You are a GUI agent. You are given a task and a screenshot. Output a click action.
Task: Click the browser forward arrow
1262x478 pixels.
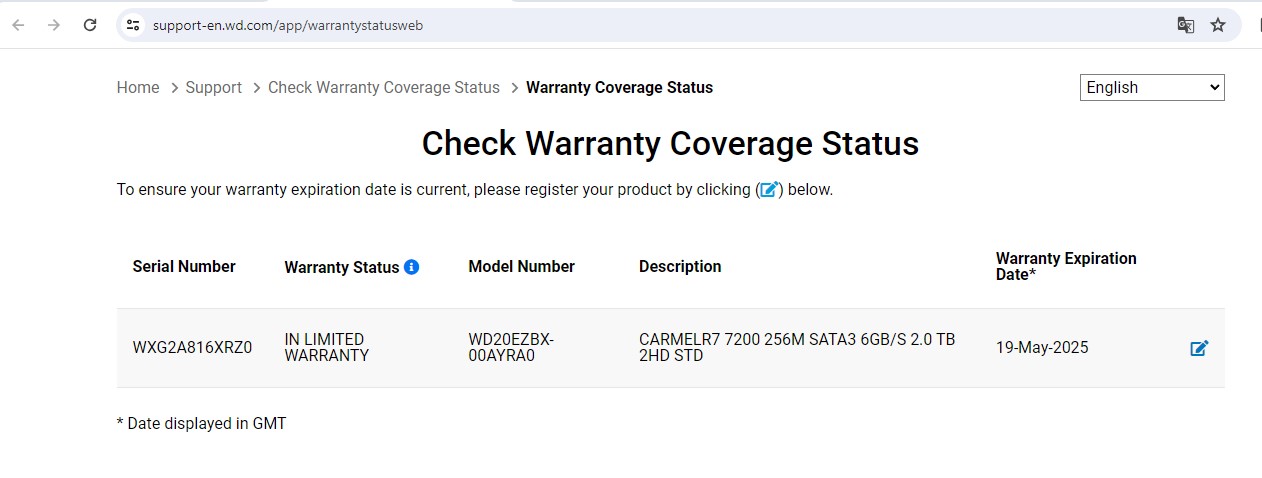pos(54,25)
